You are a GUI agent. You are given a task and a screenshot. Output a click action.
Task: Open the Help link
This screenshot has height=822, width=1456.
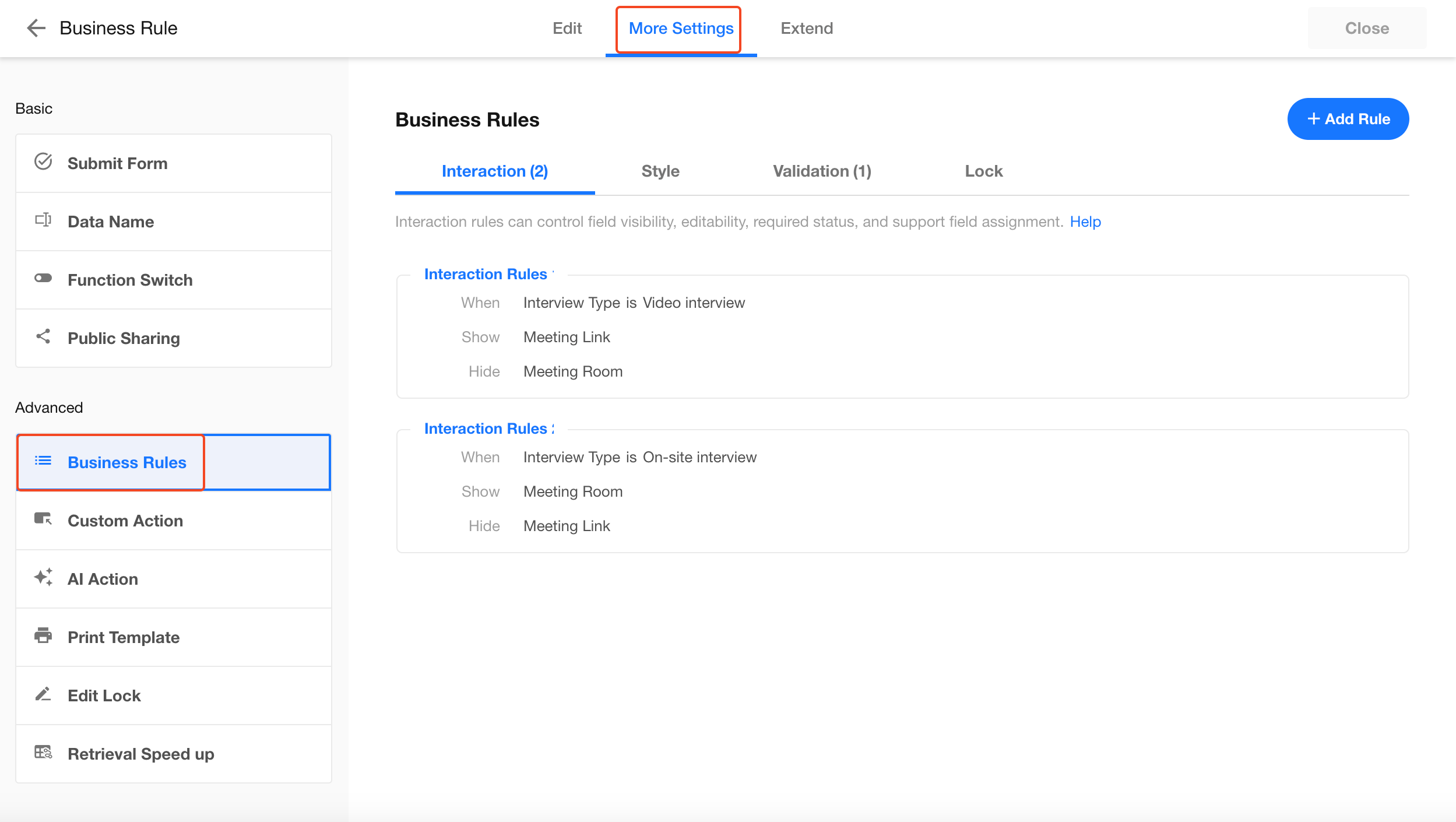pos(1085,222)
